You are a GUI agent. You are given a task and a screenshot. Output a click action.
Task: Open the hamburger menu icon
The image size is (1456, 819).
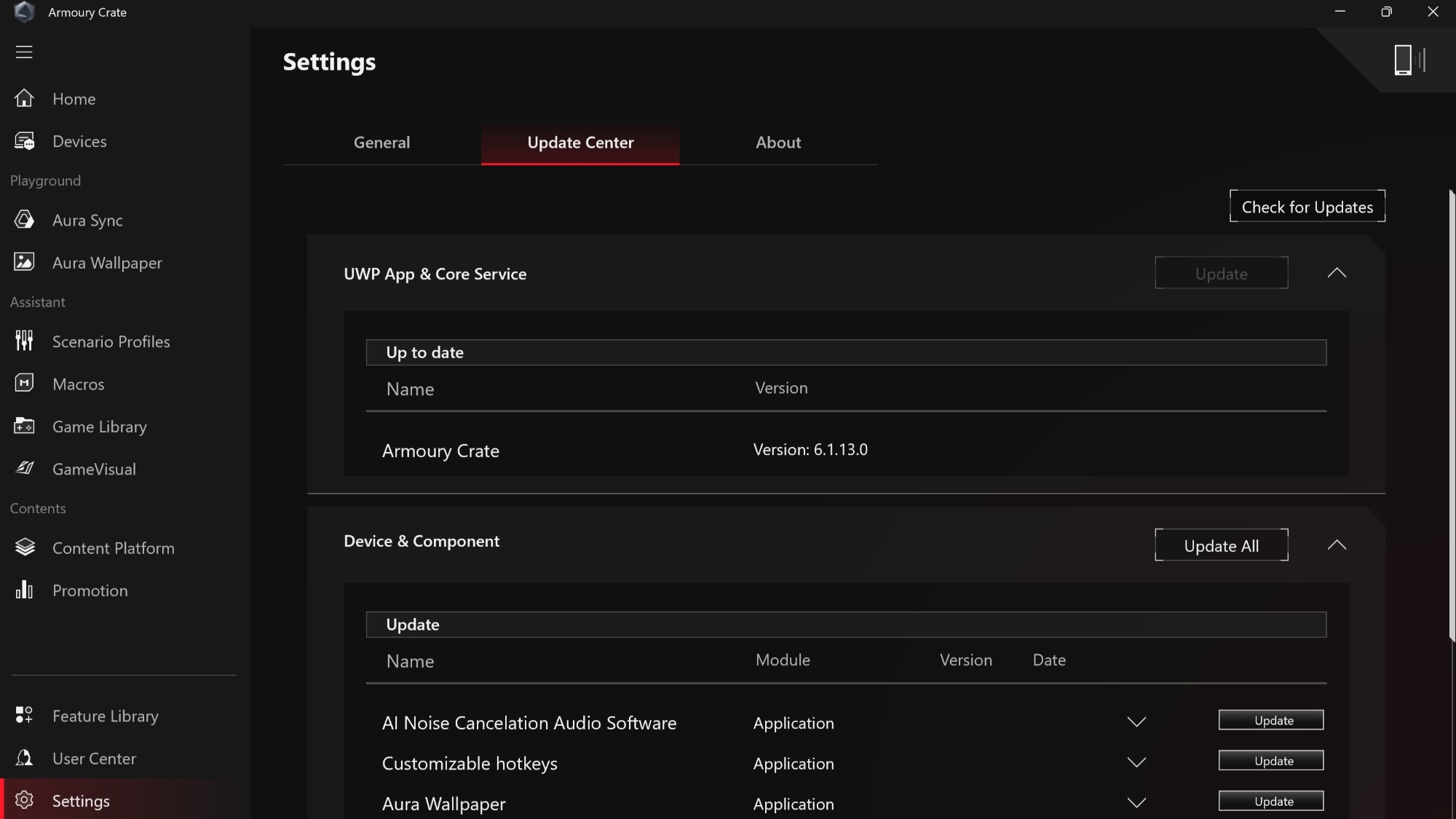click(x=24, y=52)
